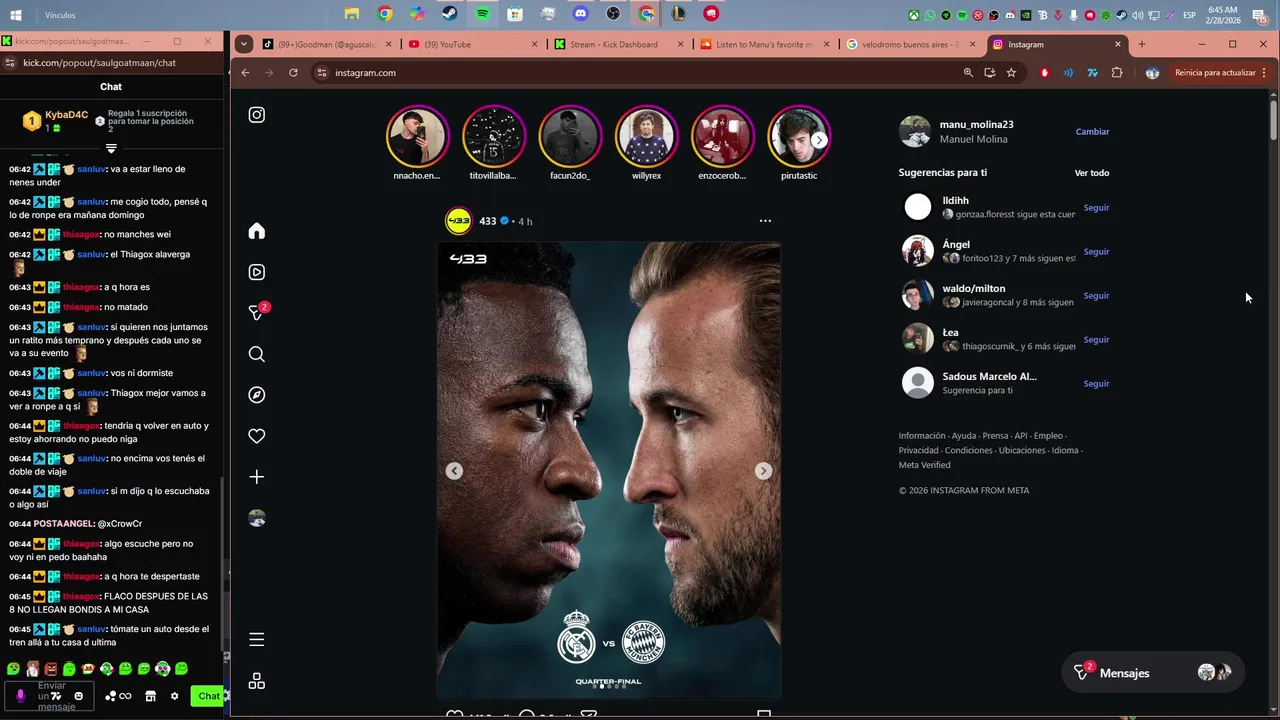Click the Instagram logo icon
Viewport: 1280px width, 720px height.
257,115
